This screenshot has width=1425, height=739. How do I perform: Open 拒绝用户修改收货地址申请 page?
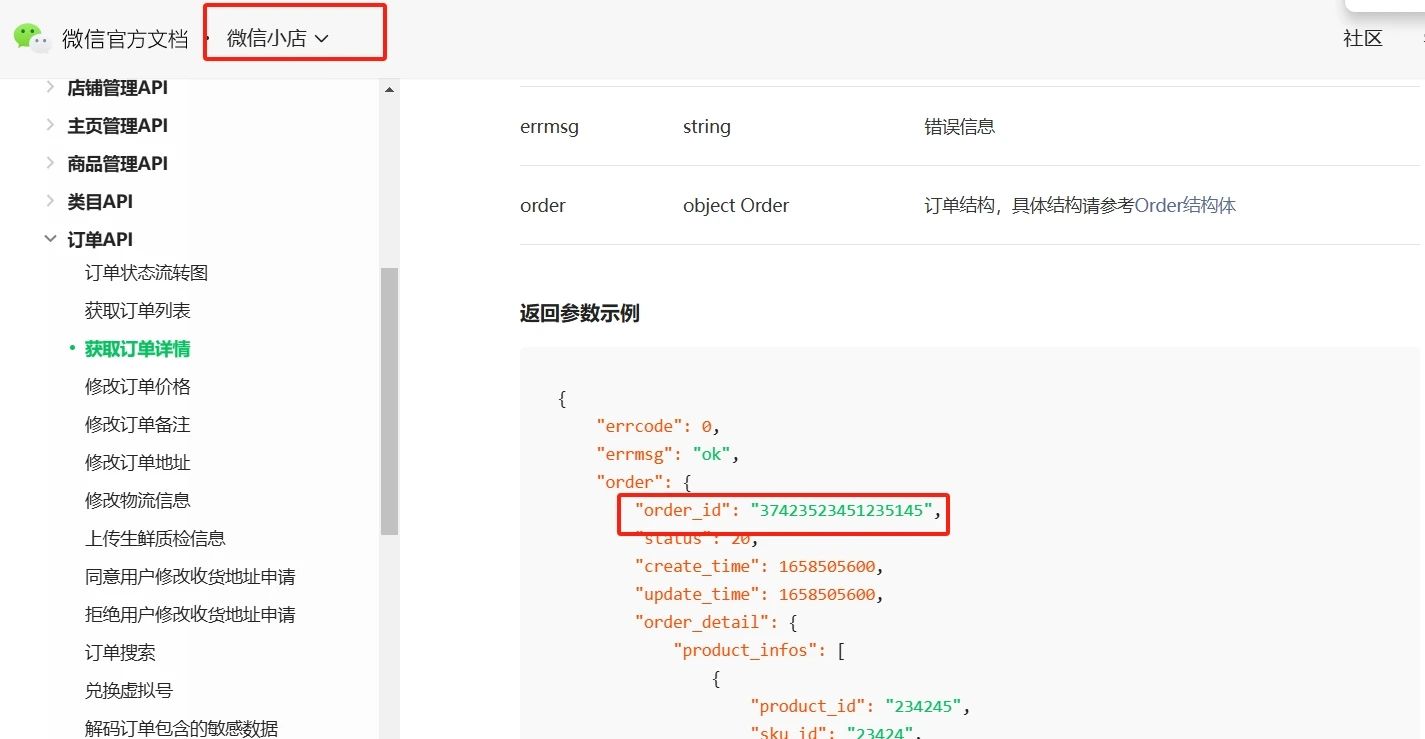tap(190, 615)
